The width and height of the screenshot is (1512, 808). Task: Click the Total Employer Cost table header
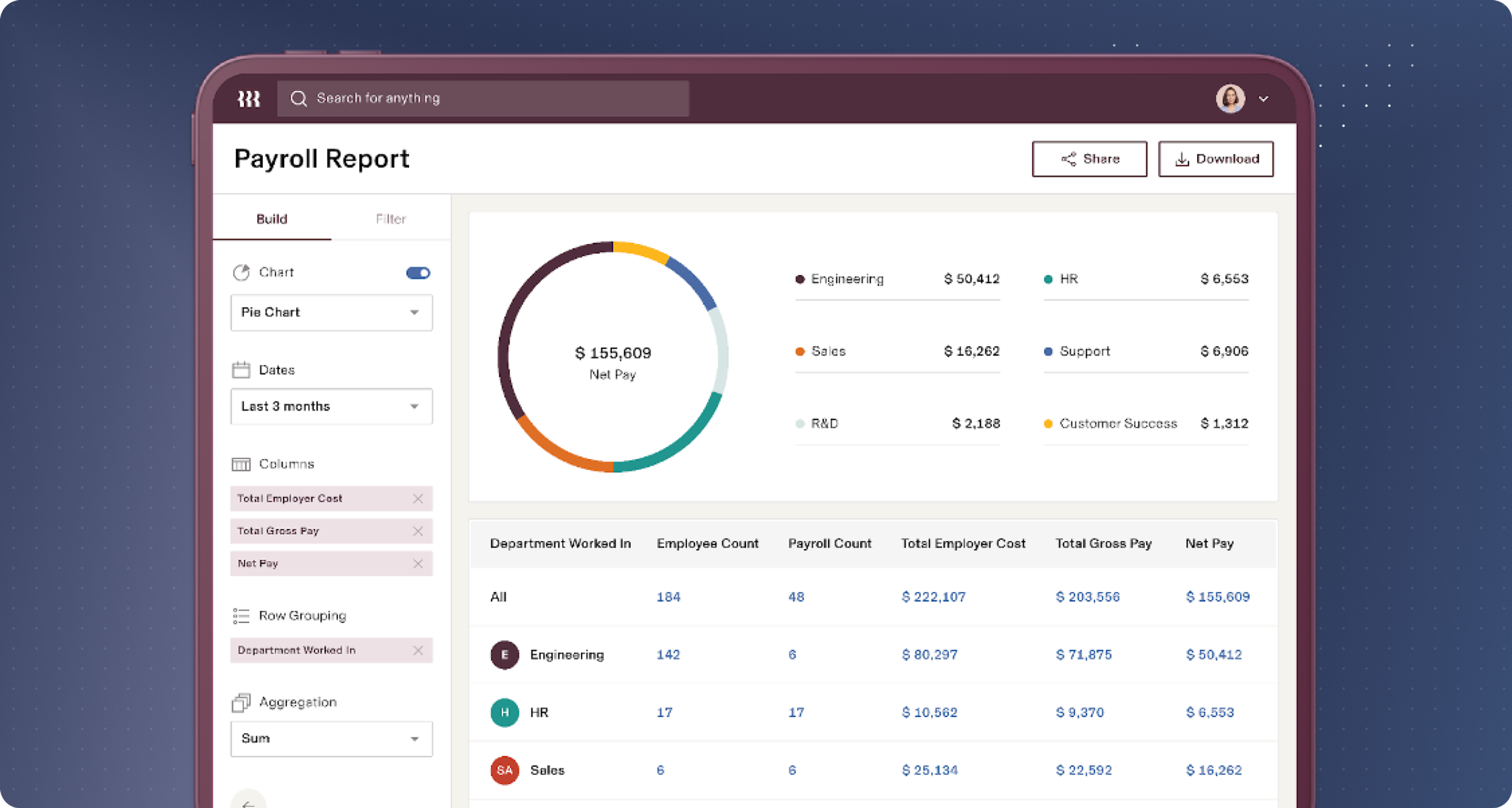click(x=963, y=543)
